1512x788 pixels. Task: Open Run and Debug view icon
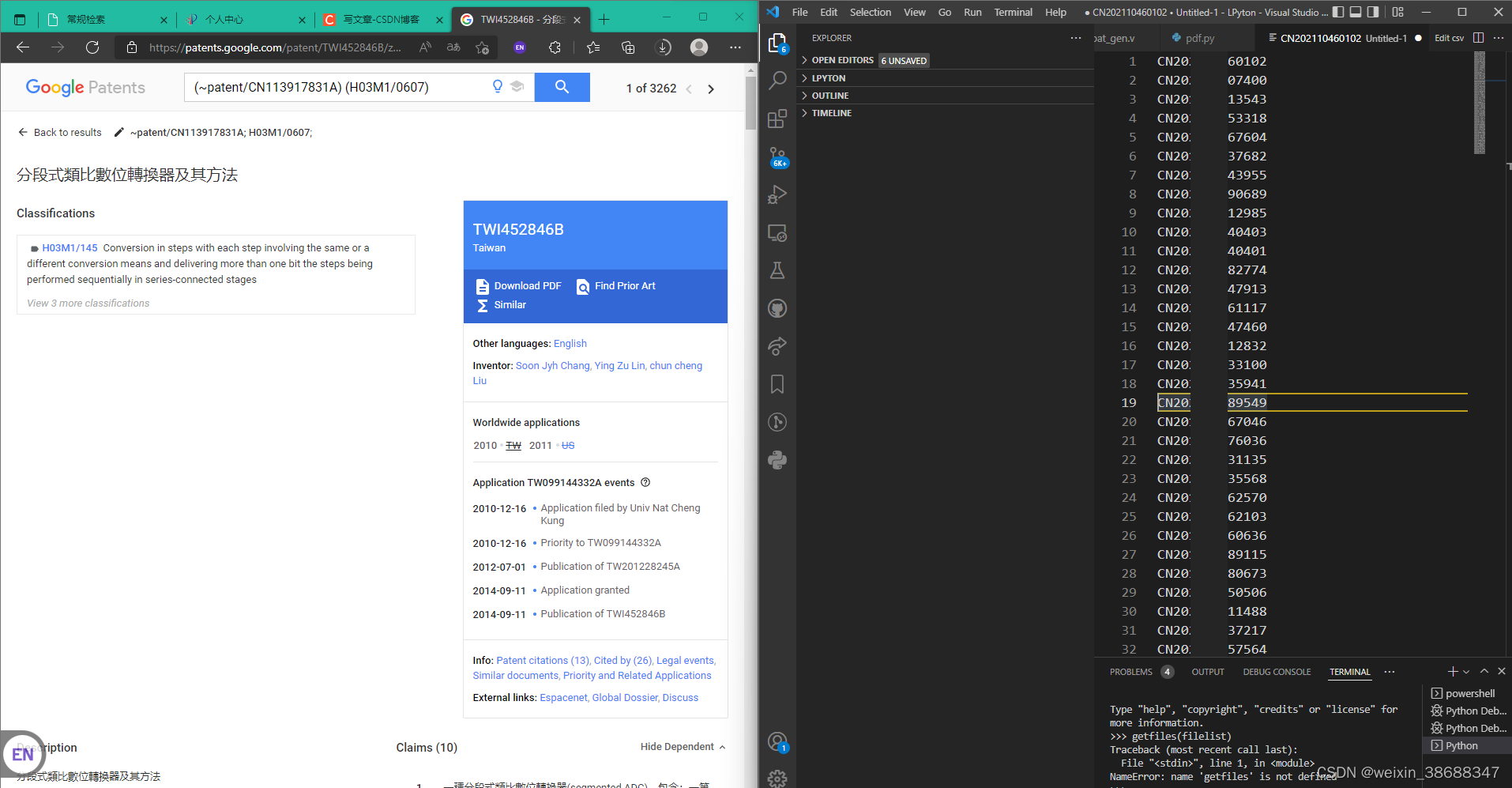tap(777, 194)
